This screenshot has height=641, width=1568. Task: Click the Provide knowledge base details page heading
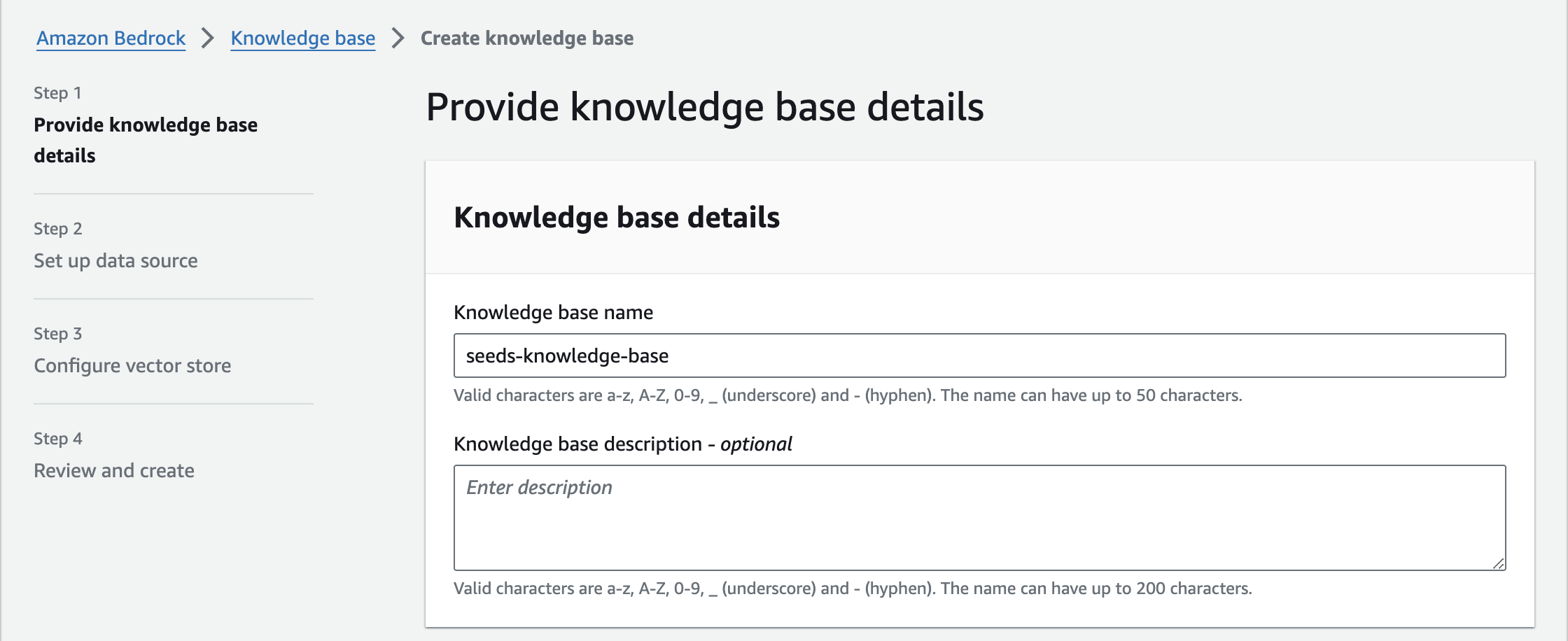[x=704, y=107]
